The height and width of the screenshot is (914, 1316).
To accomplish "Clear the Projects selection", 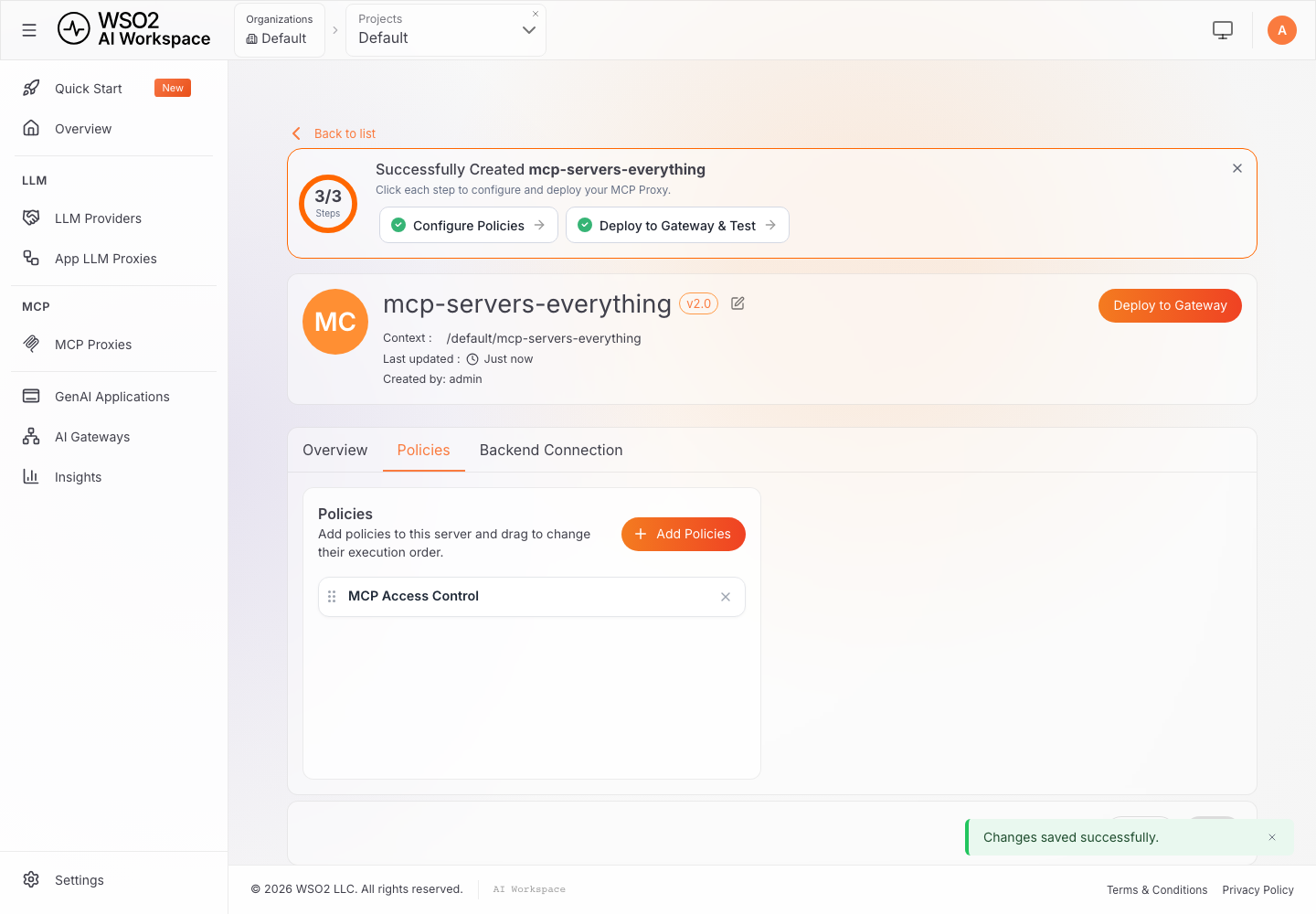I will point(536,14).
